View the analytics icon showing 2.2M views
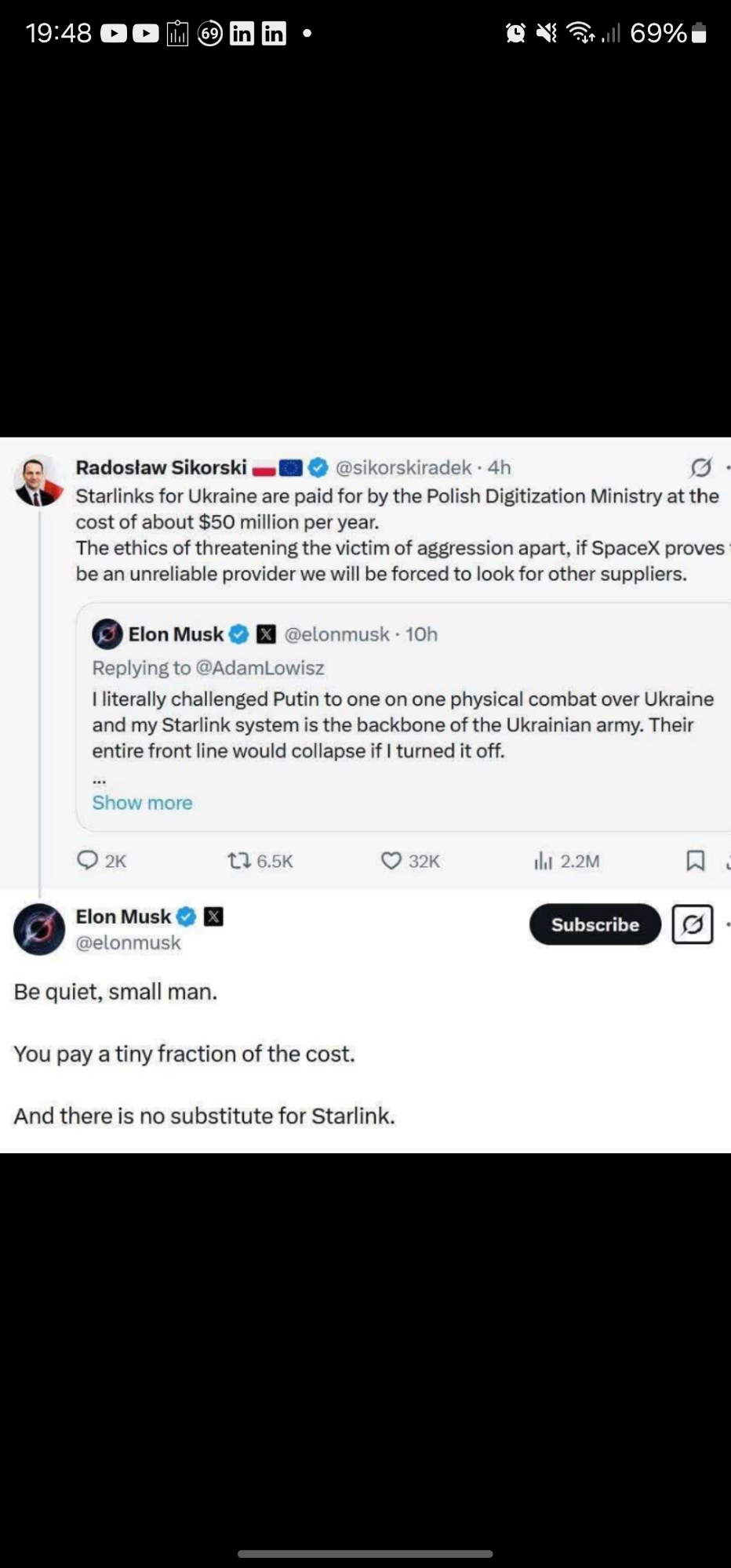This screenshot has height=1568, width=731. pos(544,861)
